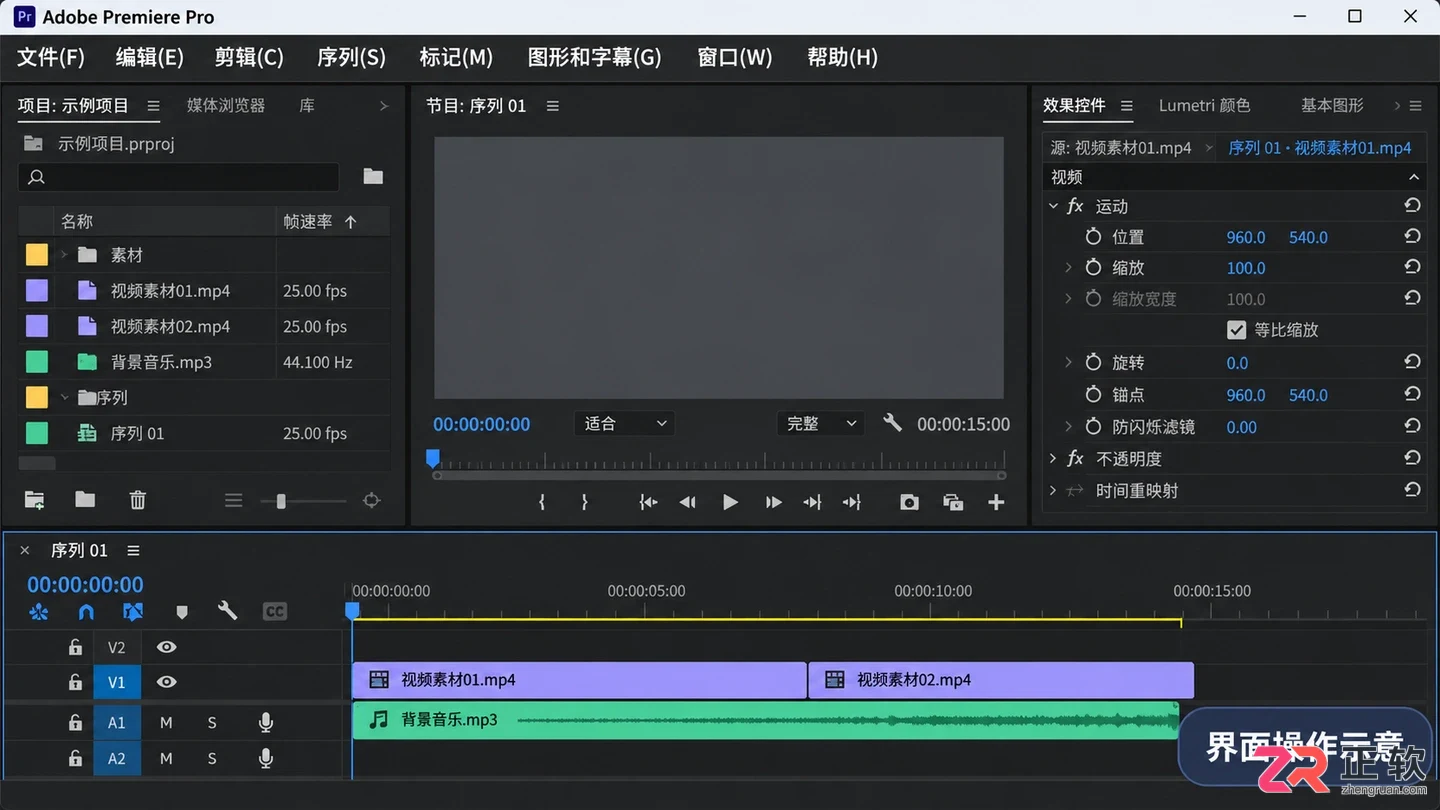Expand the 素材 bin in the Project panel

point(64,255)
